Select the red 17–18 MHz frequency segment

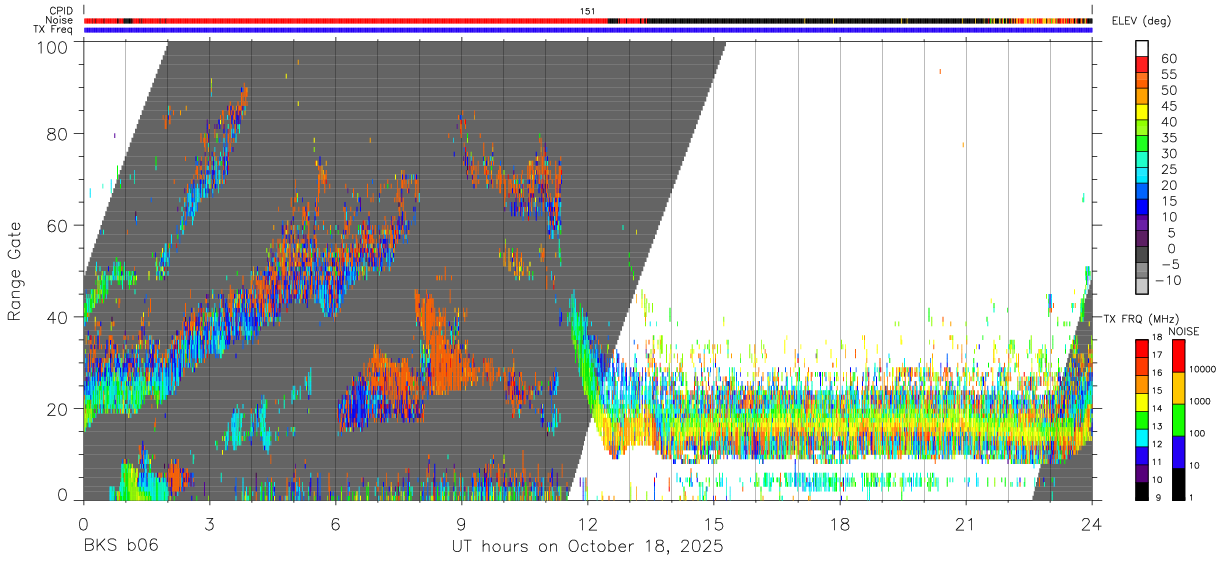(x=1142, y=347)
